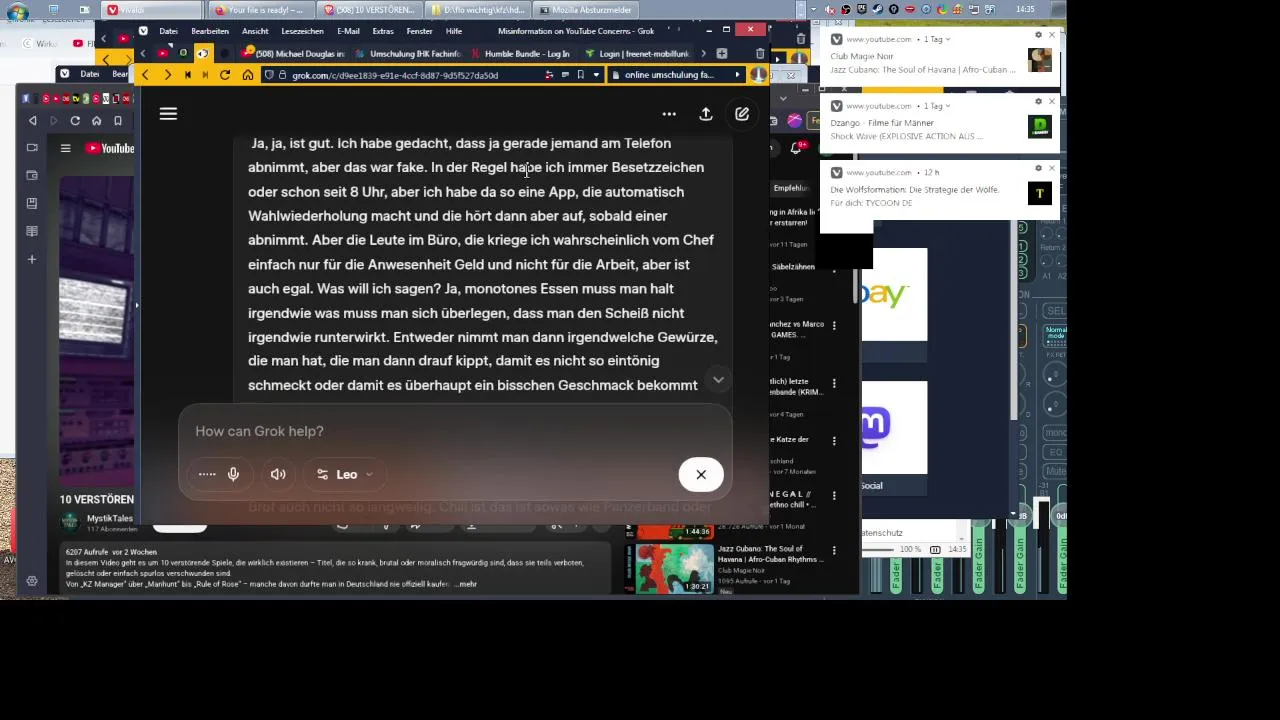The height and width of the screenshot is (720, 1280).
Task: Open Ansicht menu in Vivaldi
Action: [x=255, y=31]
